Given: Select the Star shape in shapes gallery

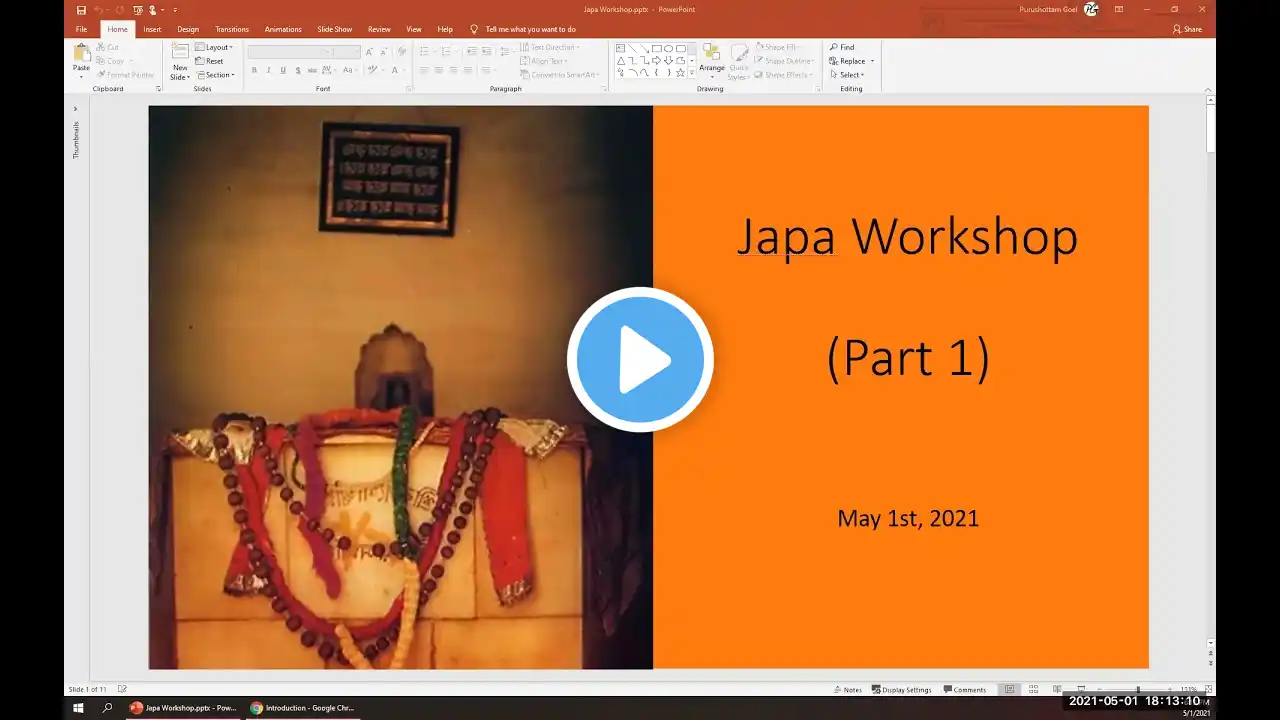Looking at the screenshot, I should click(x=680, y=73).
